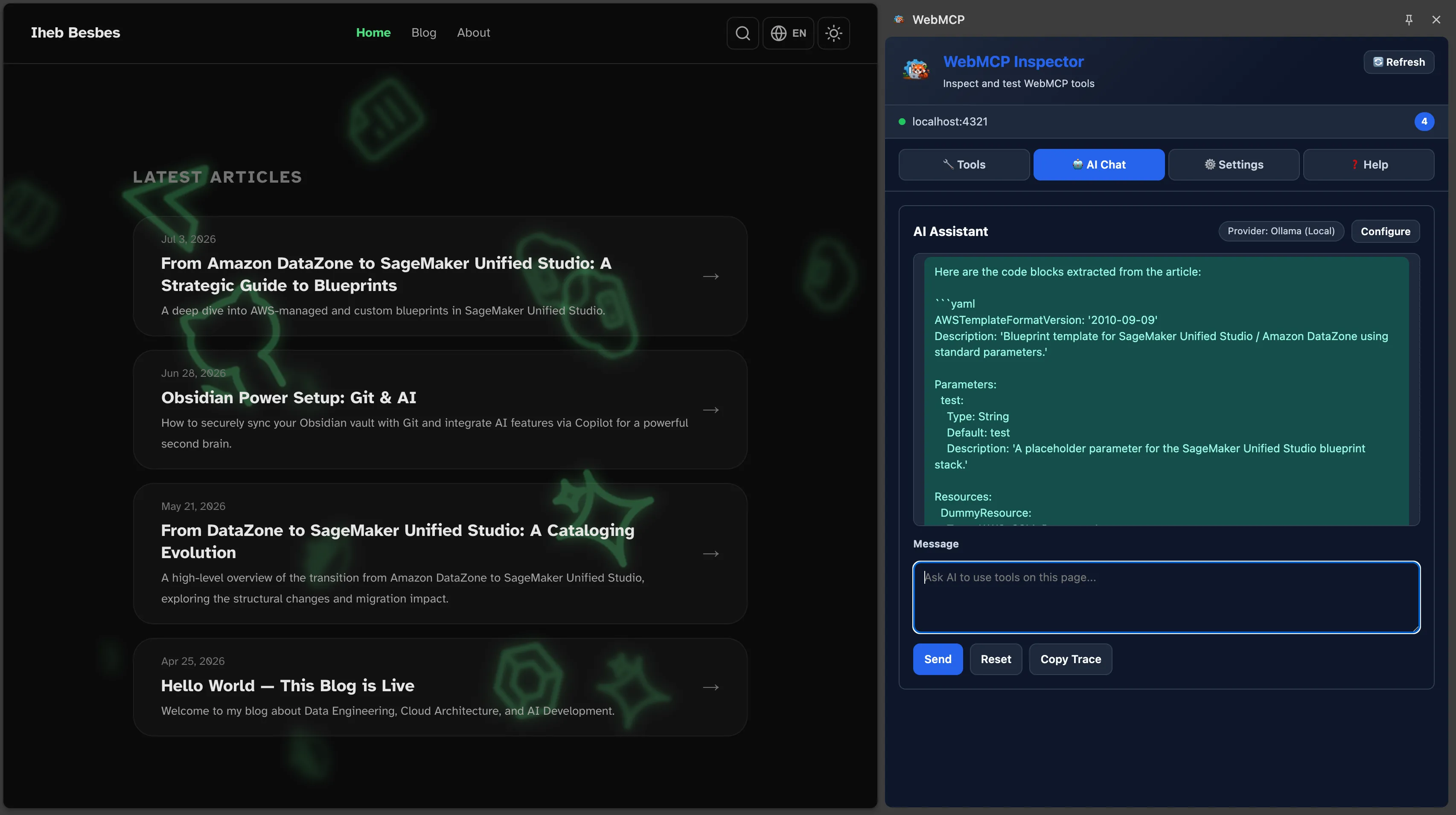Viewport: 1456px width, 815px height.
Task: Click the May 21, 2026 date
Action: click(193, 506)
